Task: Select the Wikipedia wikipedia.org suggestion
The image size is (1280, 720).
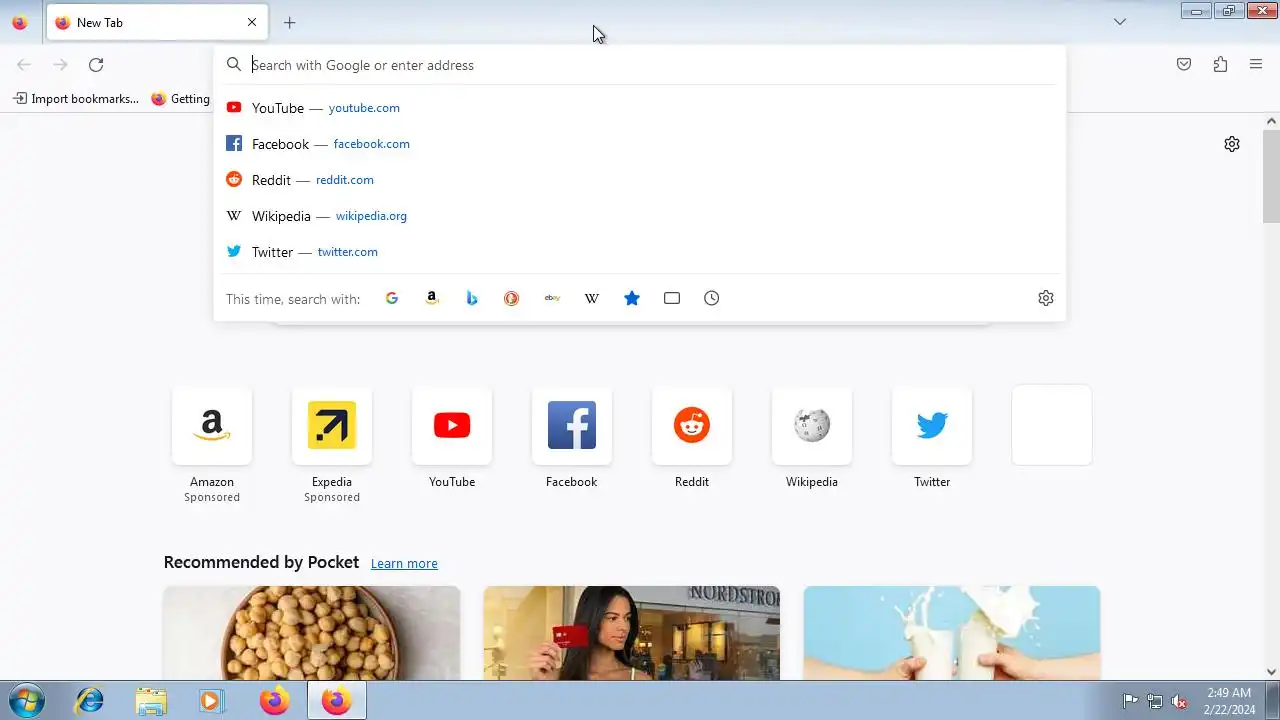Action: click(640, 216)
